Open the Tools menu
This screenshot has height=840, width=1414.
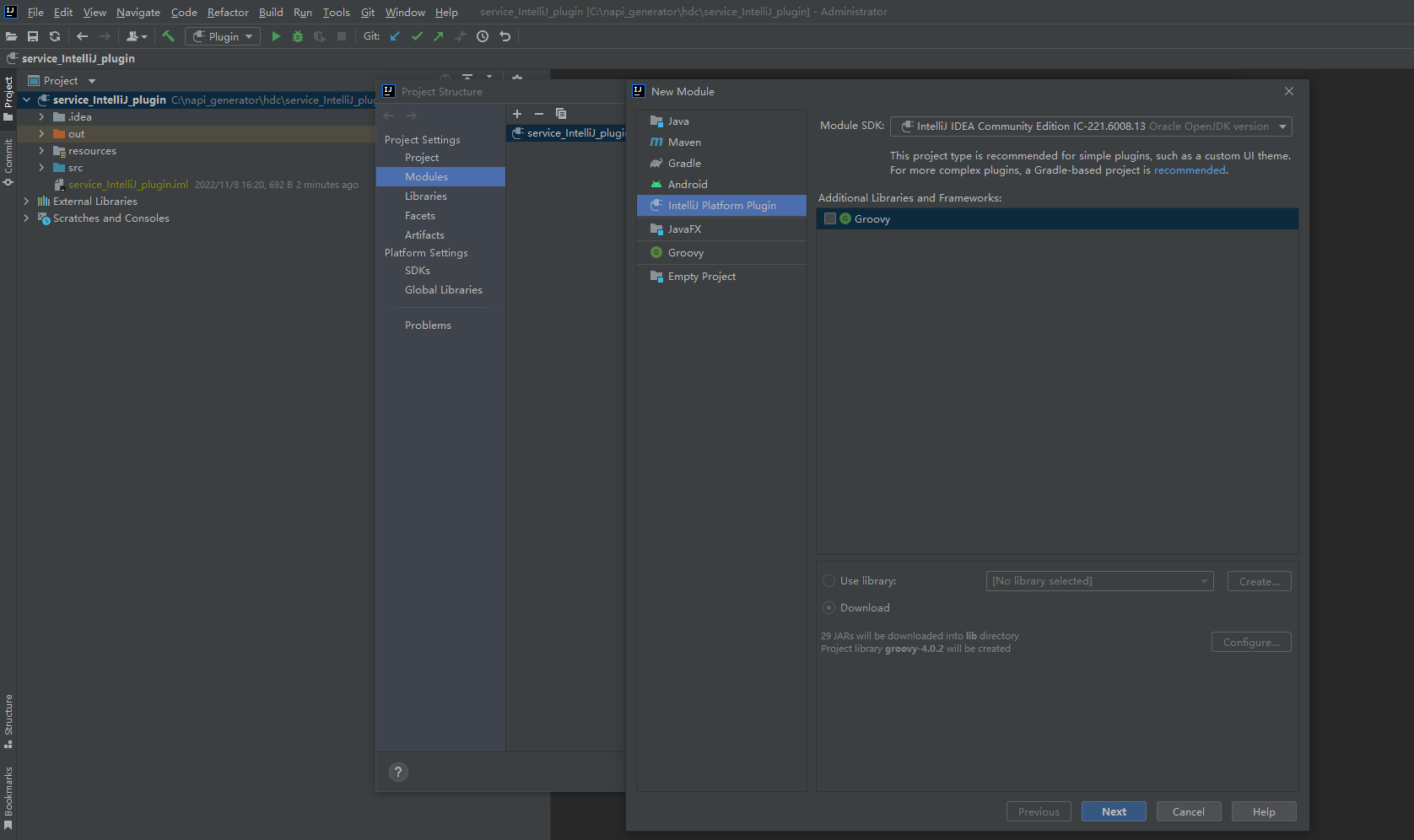point(336,12)
